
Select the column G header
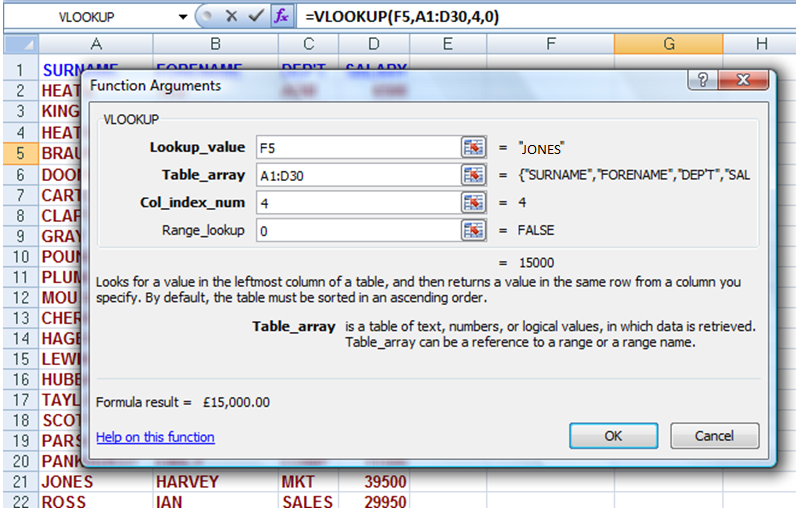668,44
